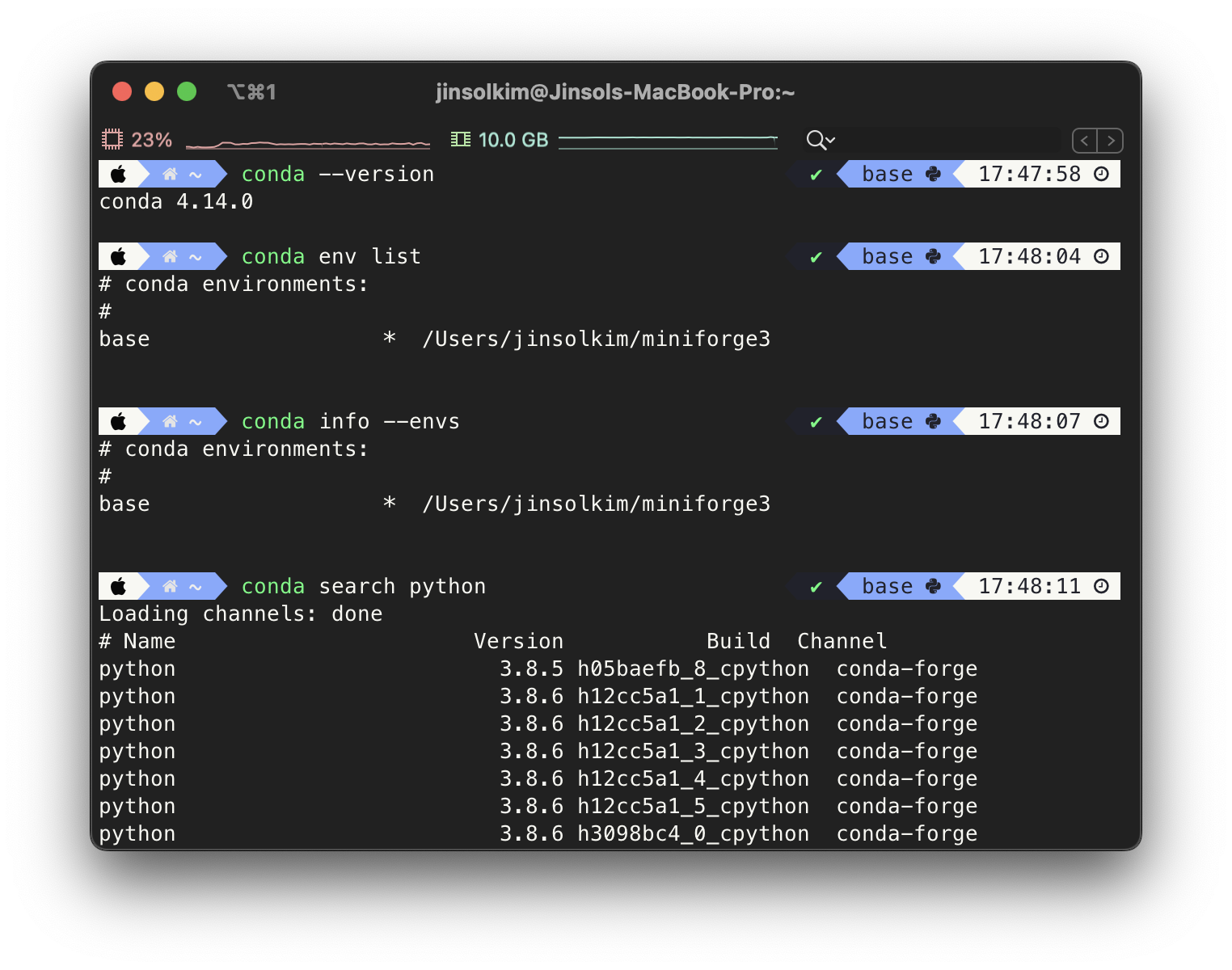Click build 'h12cc5a1_5_cpython'
This screenshot has width=1232, height=970.
pyautogui.click(x=694, y=806)
